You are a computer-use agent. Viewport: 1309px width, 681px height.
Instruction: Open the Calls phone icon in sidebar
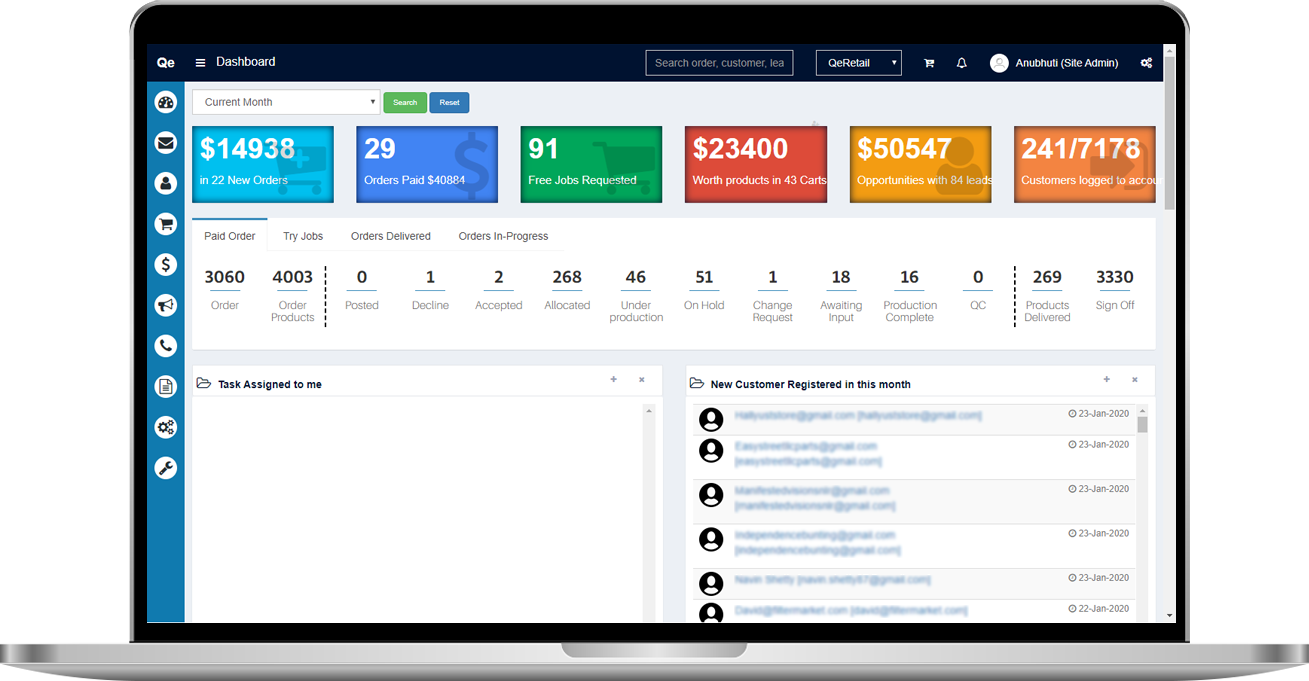click(x=165, y=346)
